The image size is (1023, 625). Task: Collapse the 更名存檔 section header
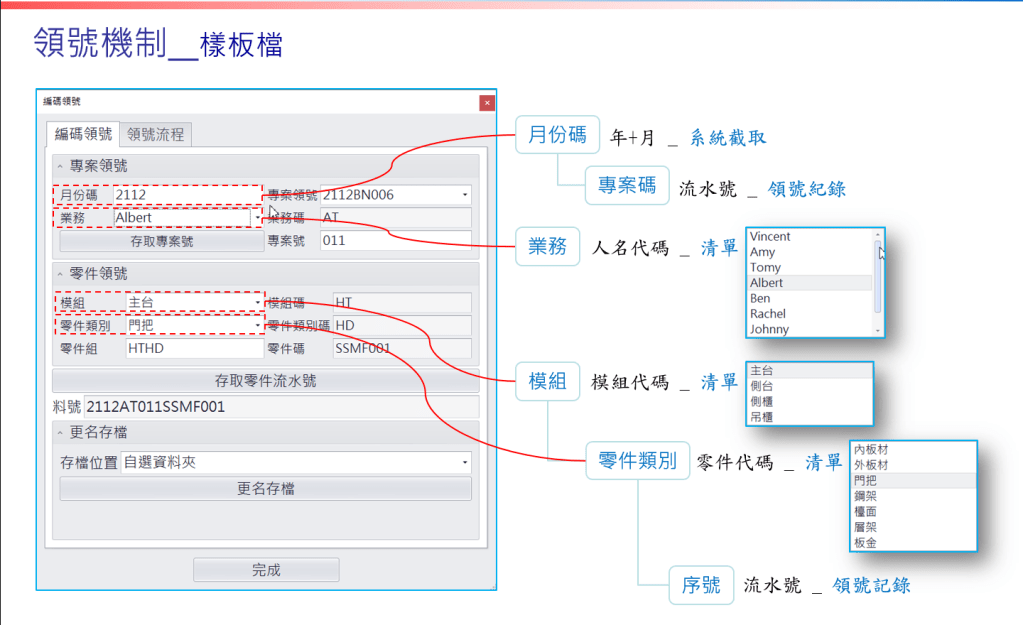[59, 433]
